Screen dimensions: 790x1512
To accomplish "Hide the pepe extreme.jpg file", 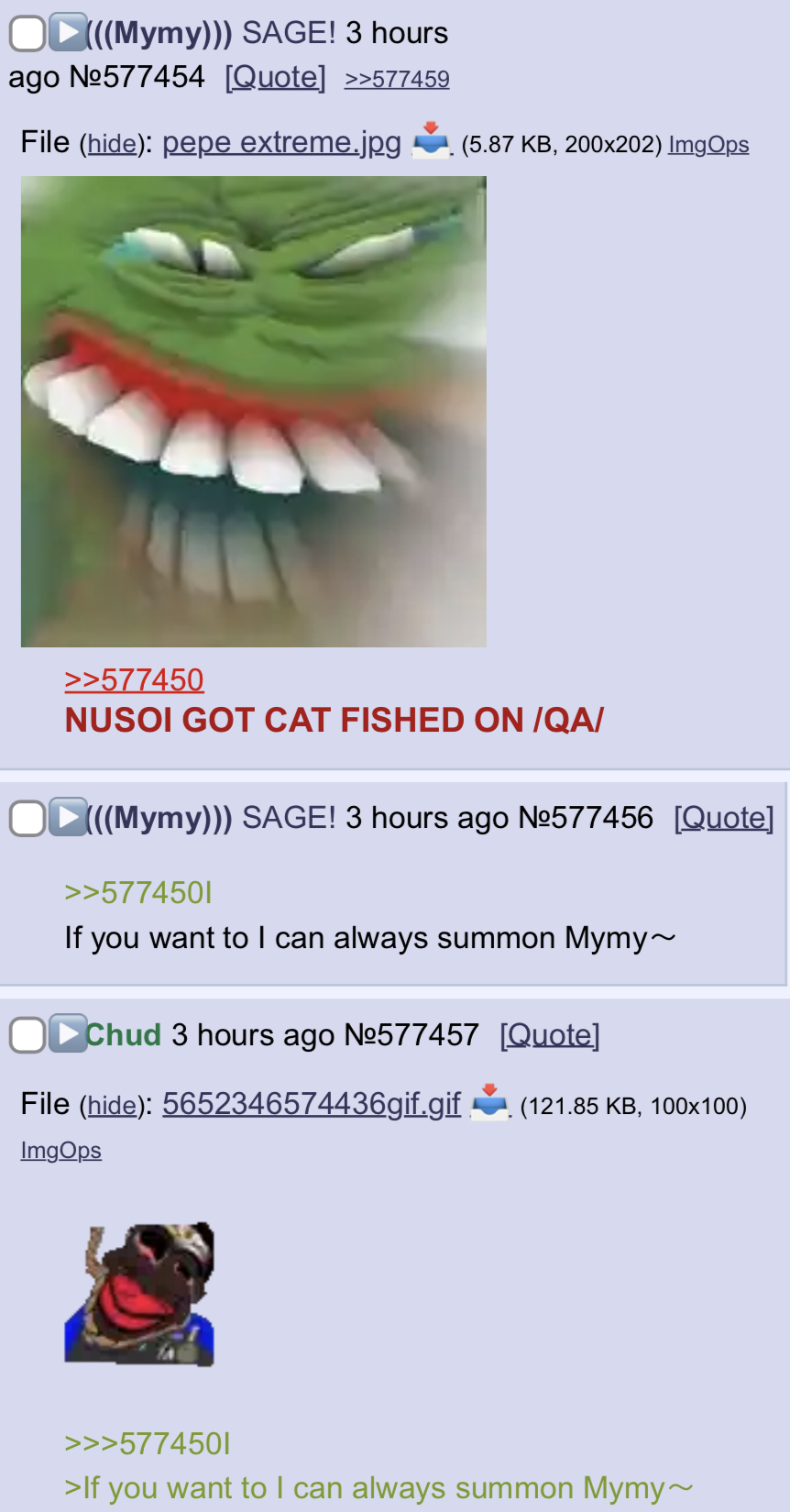I will pyautogui.click(x=112, y=144).
